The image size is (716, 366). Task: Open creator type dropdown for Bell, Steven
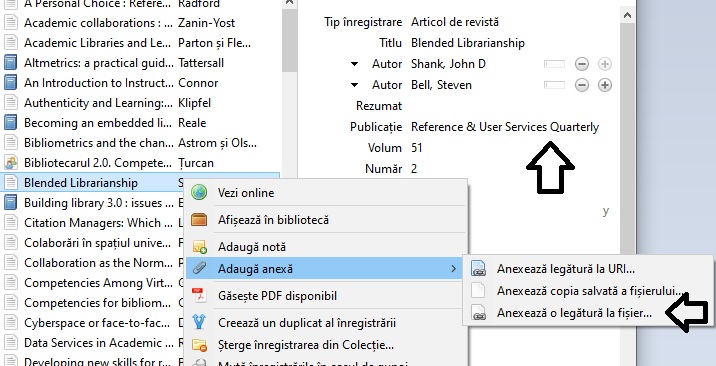pos(354,85)
